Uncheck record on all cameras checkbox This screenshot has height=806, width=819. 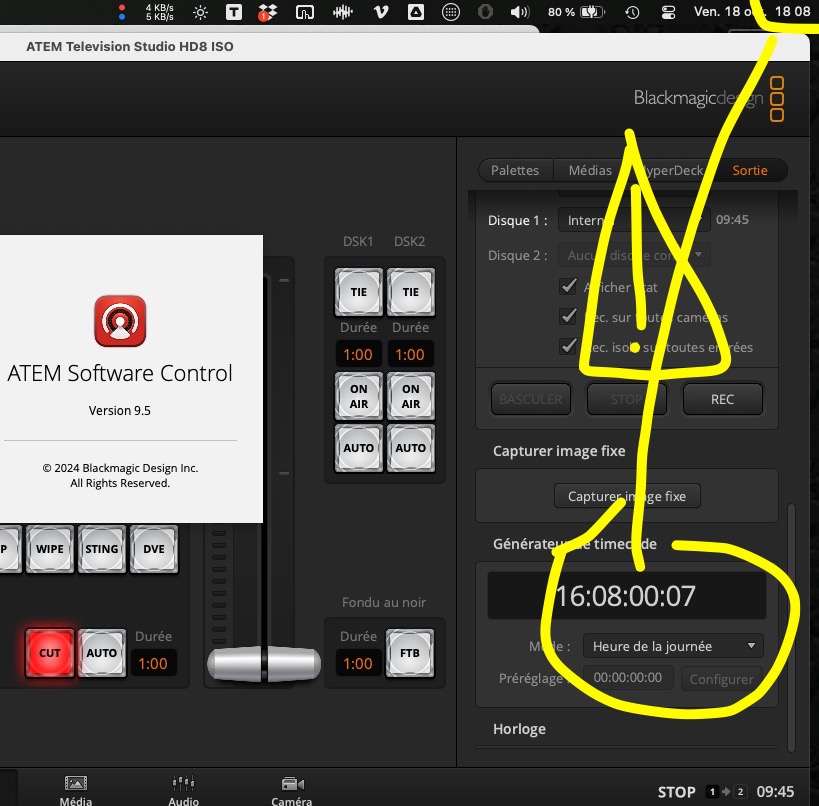click(568, 316)
